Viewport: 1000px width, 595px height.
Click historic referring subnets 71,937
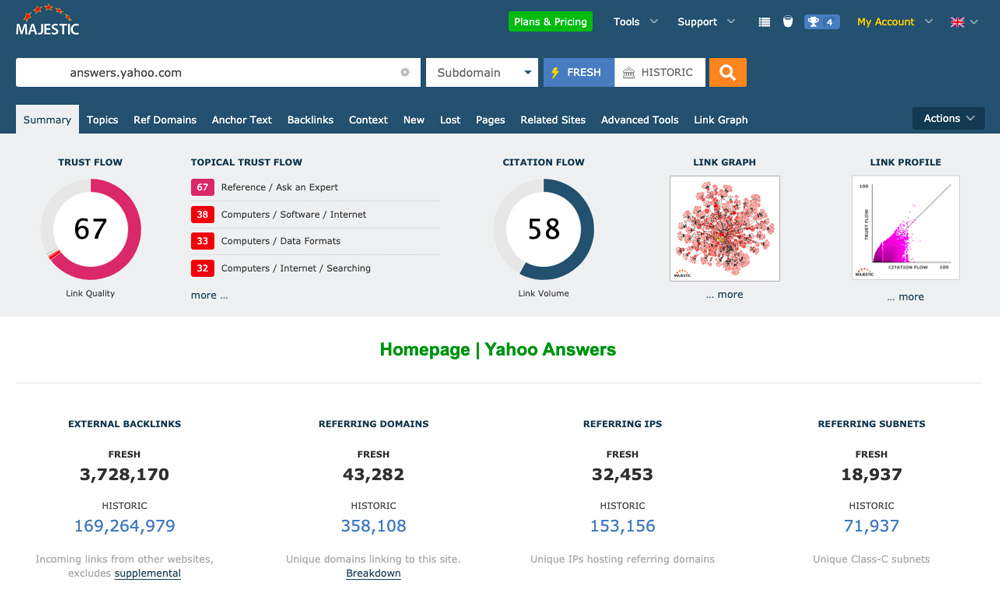tap(871, 526)
